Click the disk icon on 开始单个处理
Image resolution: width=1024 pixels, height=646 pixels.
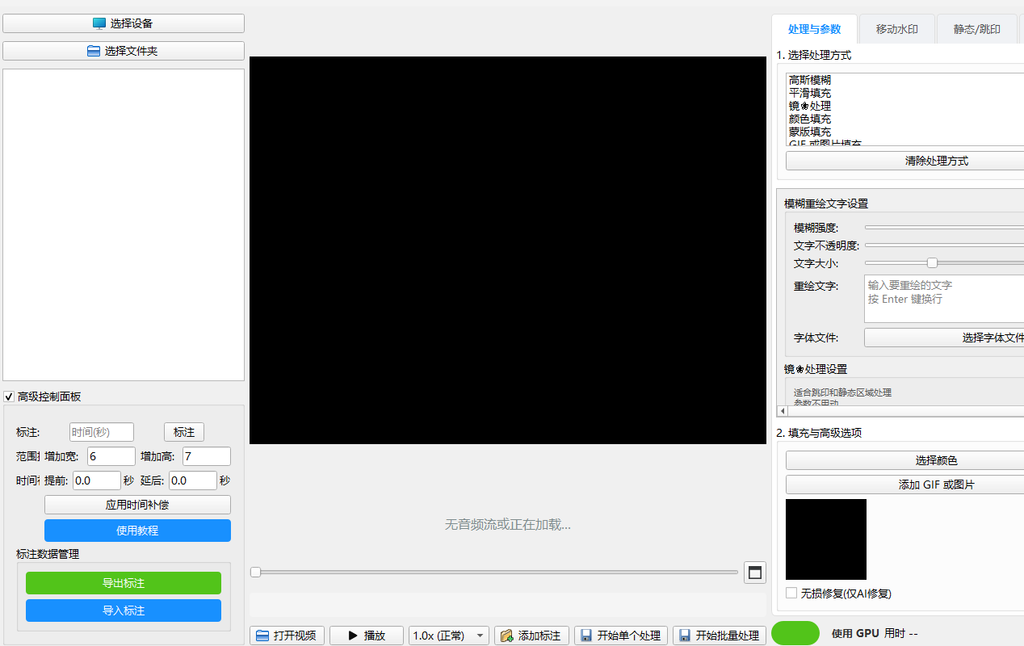pyautogui.click(x=586, y=636)
